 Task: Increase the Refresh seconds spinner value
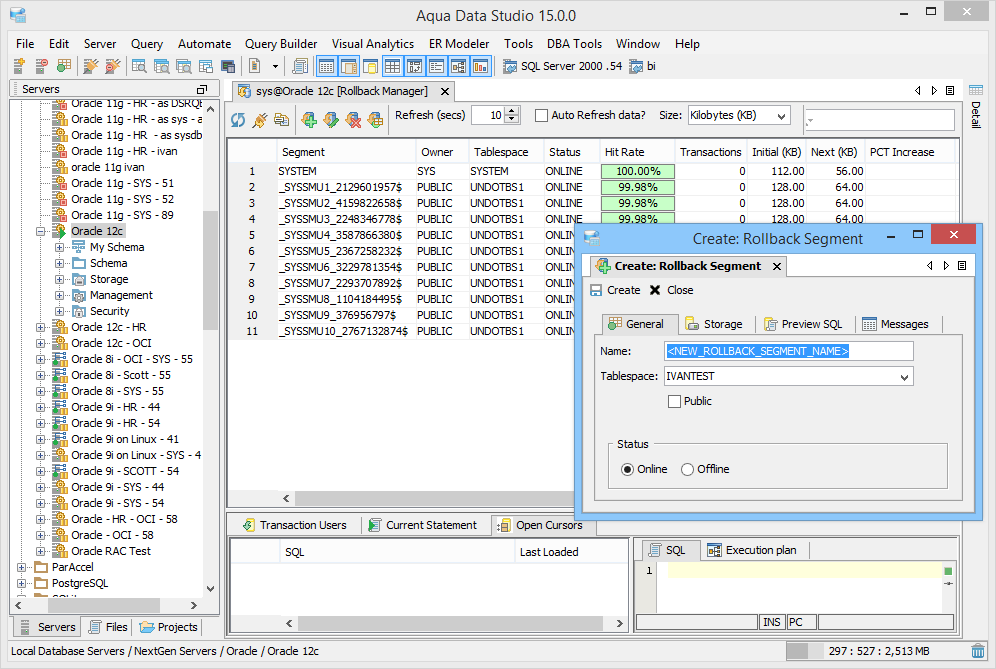[513, 111]
